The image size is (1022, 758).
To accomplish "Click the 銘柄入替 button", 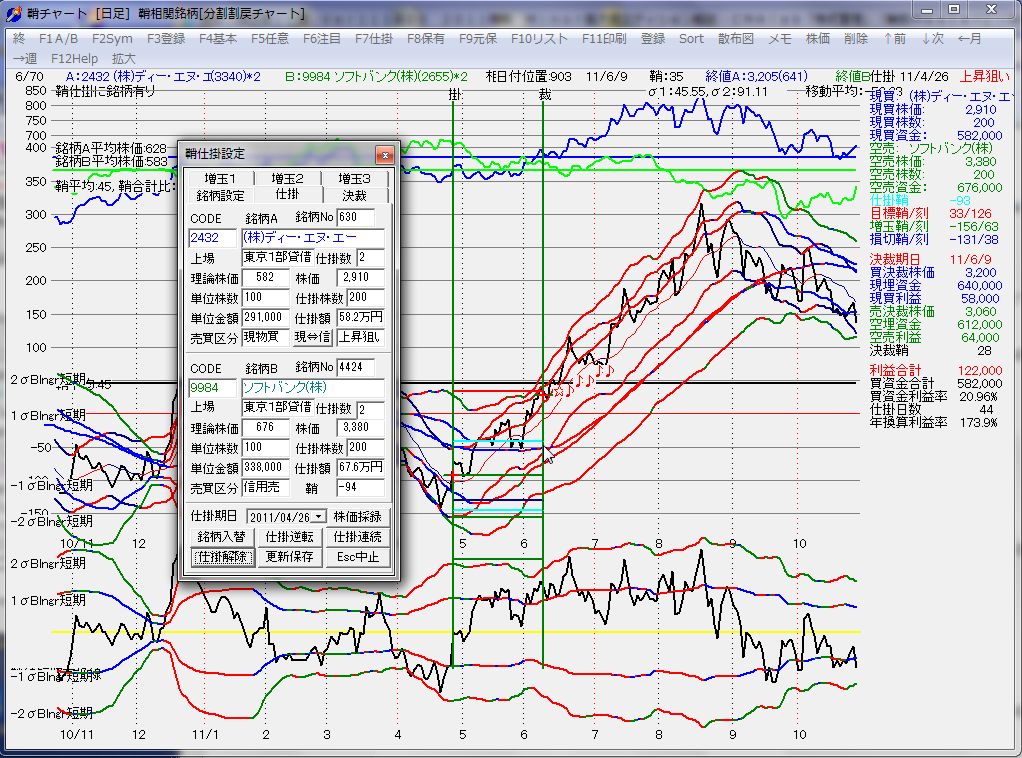I will coord(222,537).
